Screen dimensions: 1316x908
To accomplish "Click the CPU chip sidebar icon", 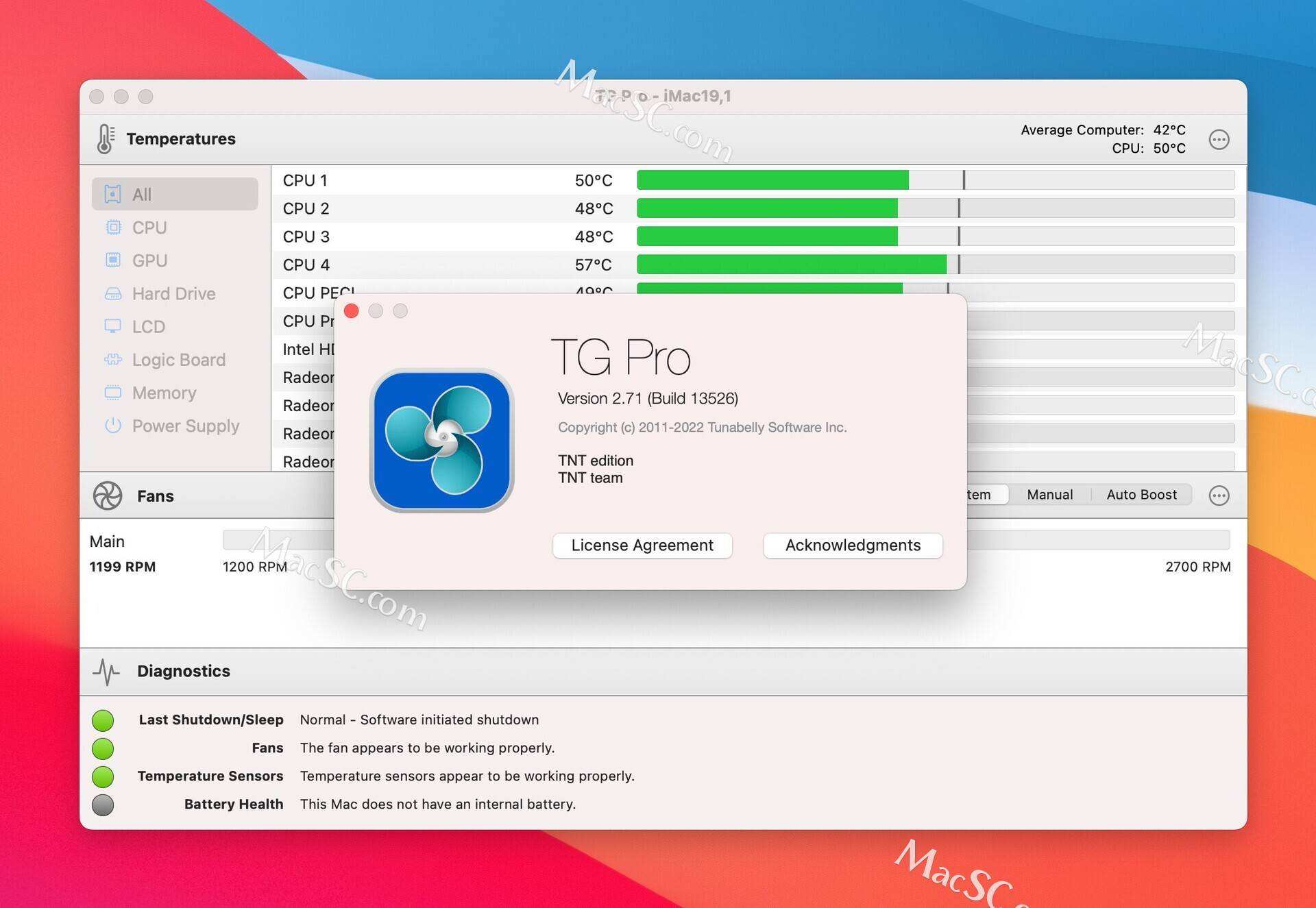I will coord(113,227).
